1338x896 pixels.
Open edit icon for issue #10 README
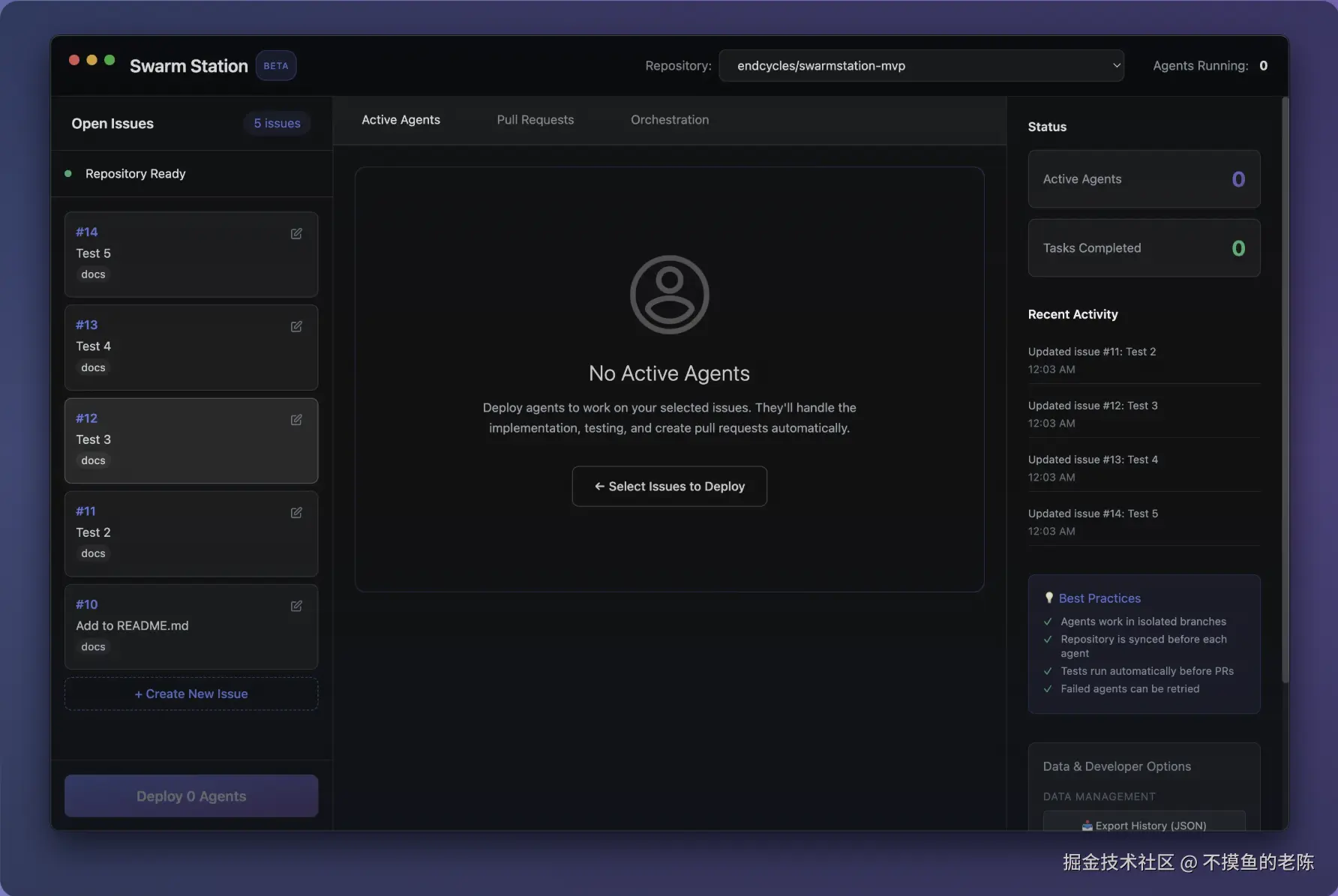(x=296, y=605)
